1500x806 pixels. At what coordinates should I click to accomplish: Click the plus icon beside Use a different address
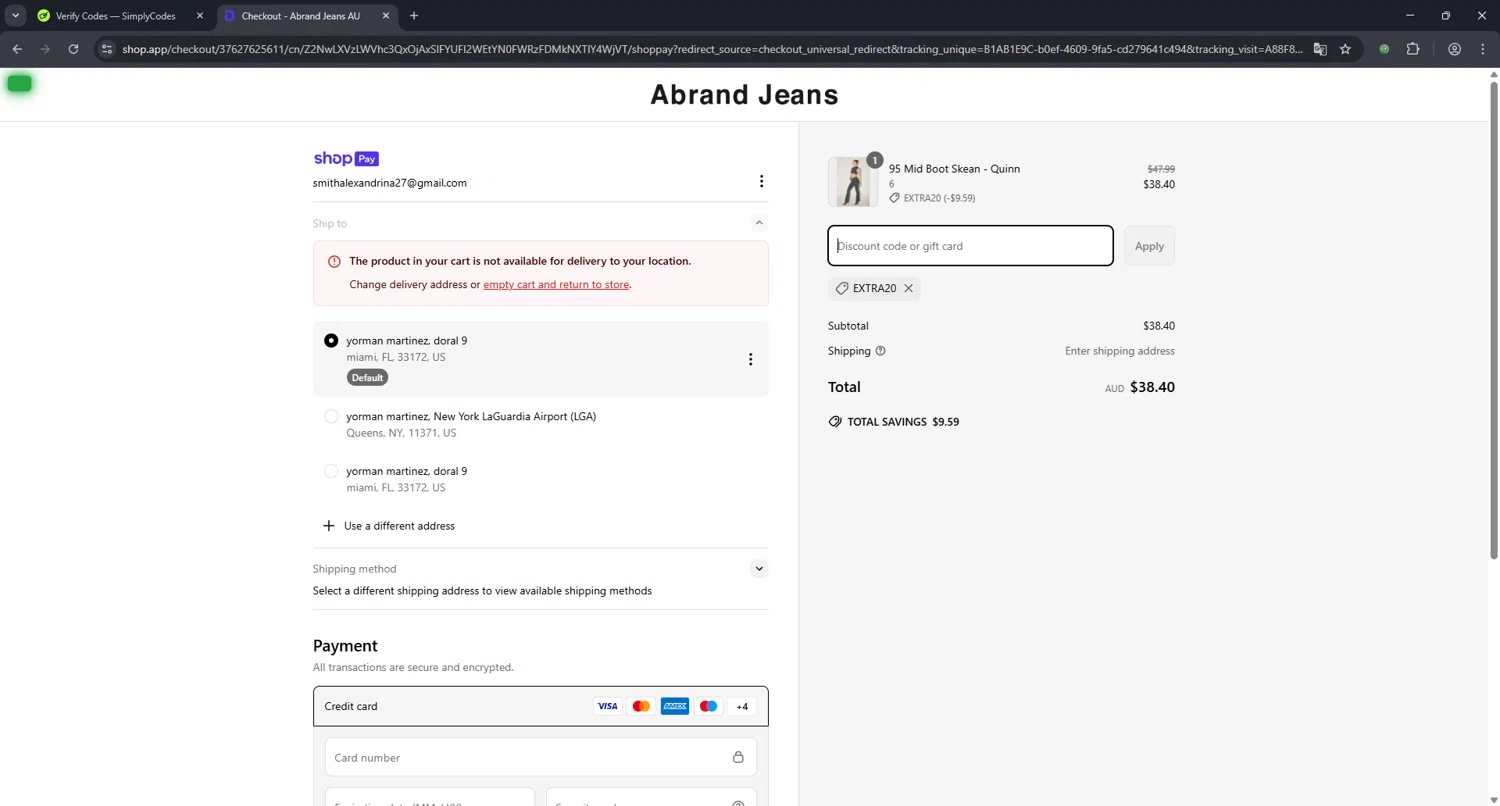click(x=328, y=526)
